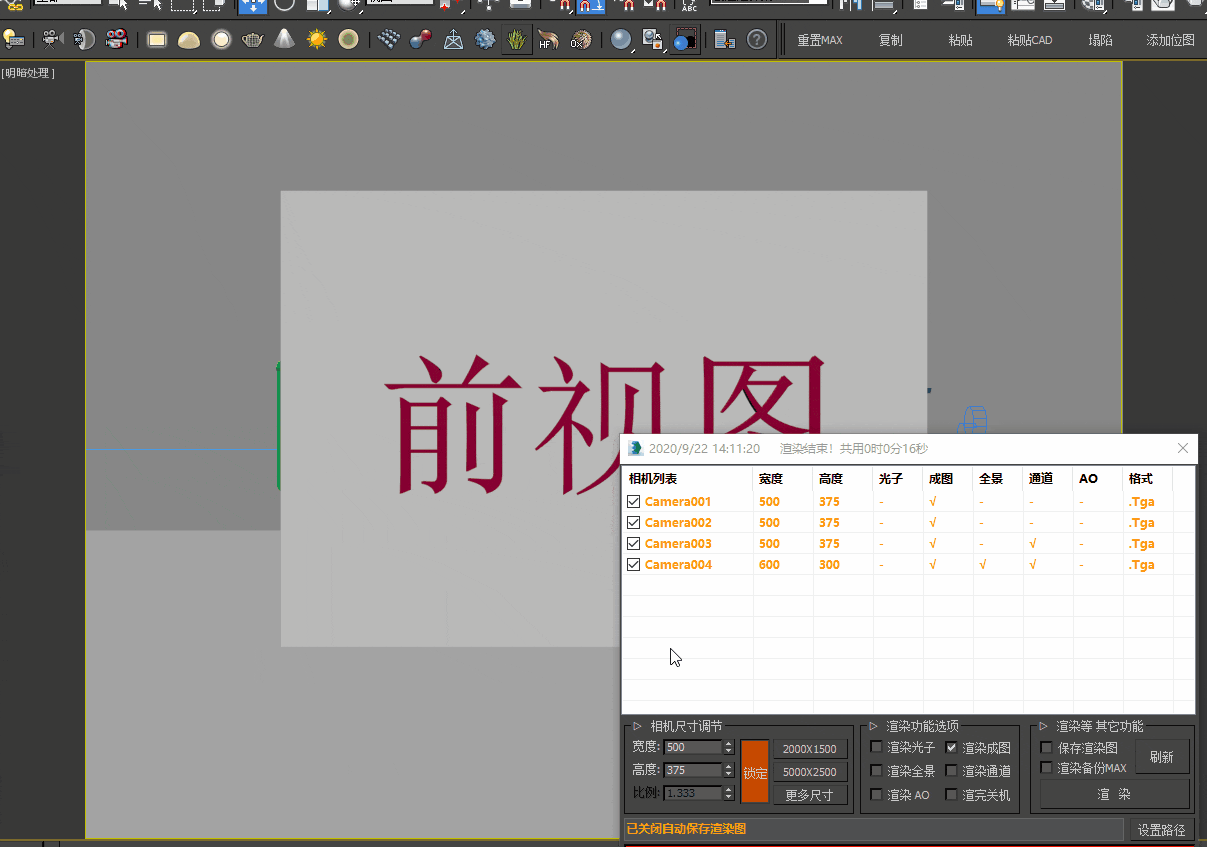Open help via the question mark icon
Viewport: 1207px width, 847px height.
pos(757,39)
